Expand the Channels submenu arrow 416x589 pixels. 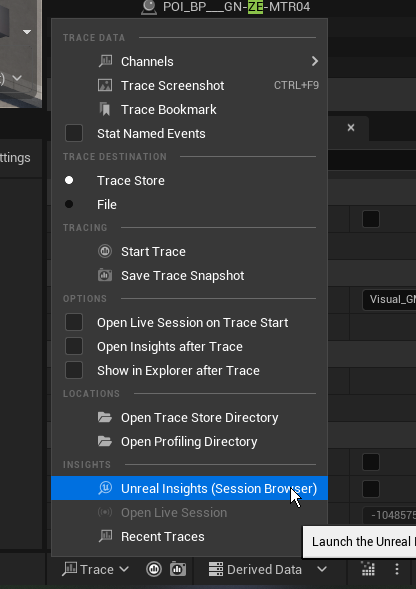coord(315,61)
